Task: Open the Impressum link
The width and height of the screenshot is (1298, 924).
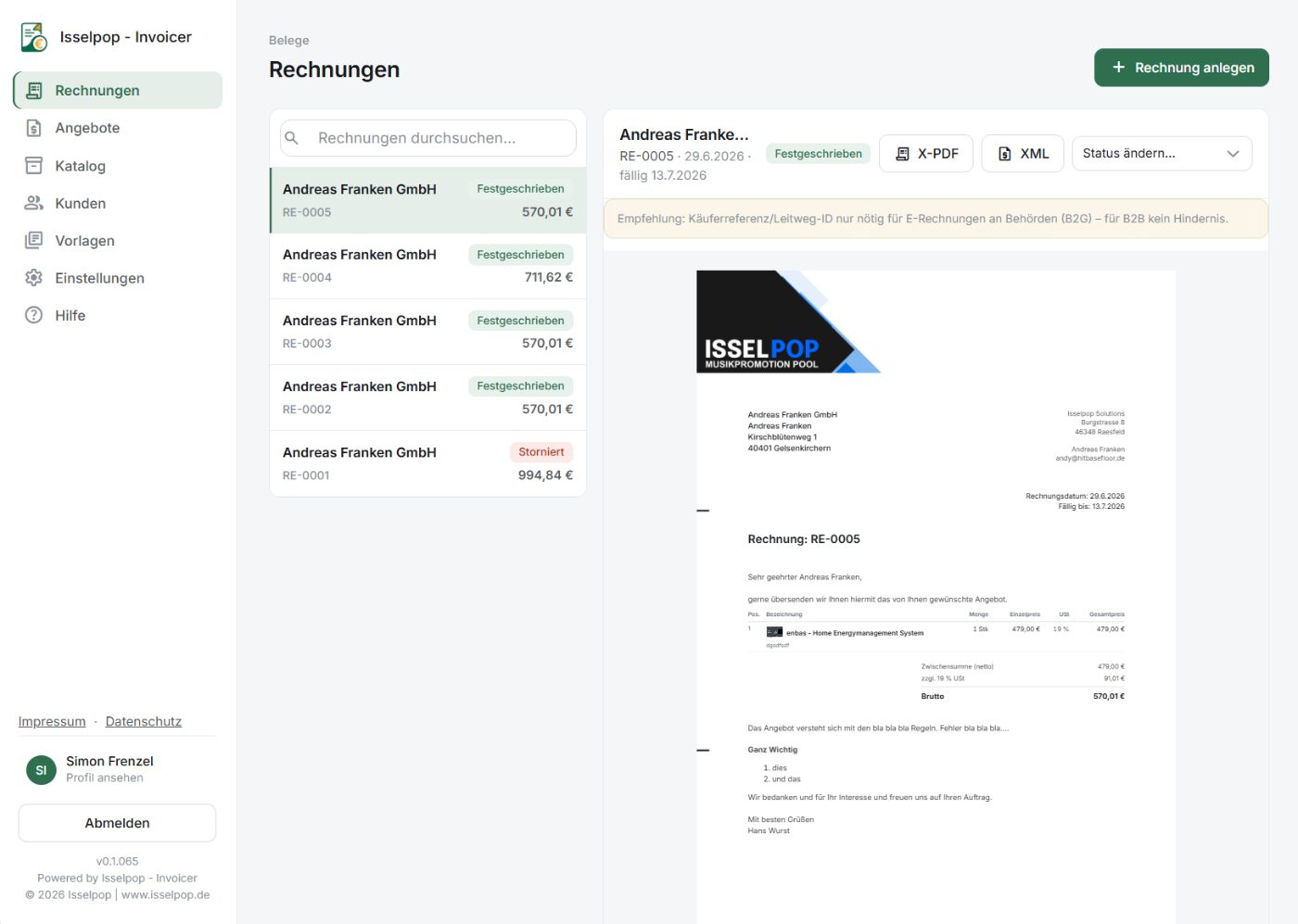Action: 52,722
